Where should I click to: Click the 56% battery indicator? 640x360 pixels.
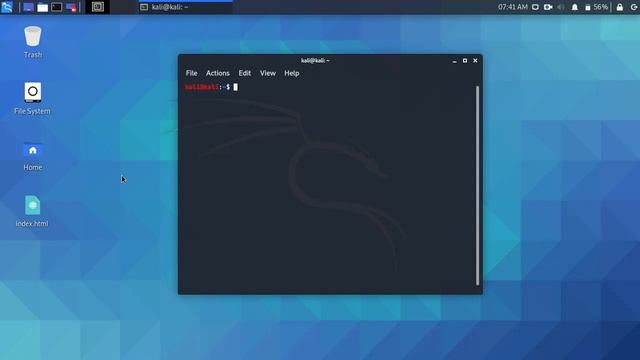coord(596,7)
